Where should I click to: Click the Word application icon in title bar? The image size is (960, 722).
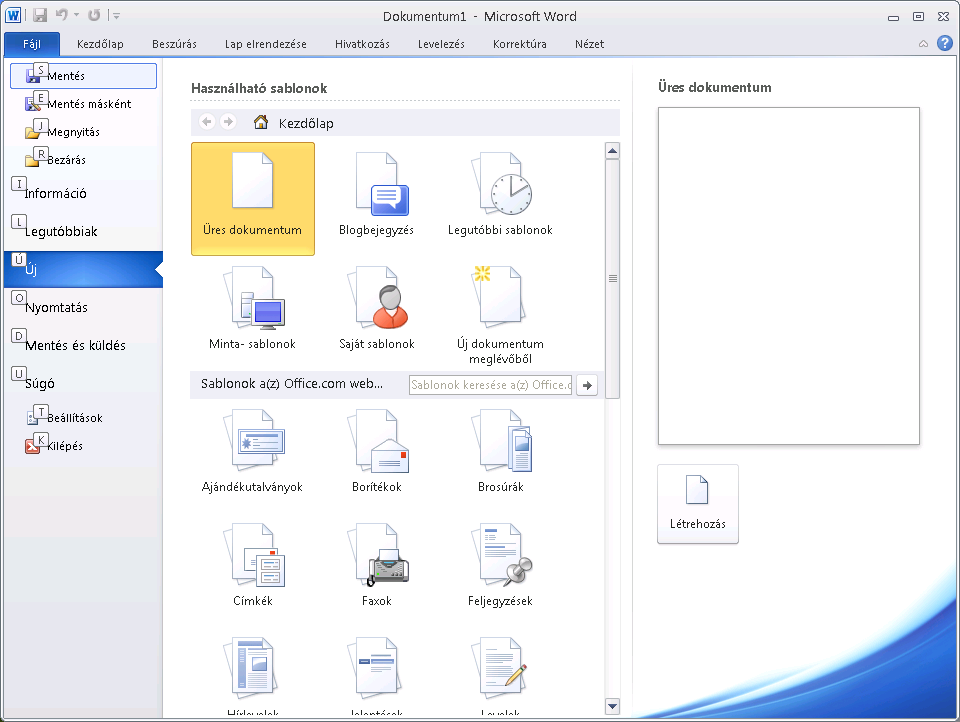point(13,15)
